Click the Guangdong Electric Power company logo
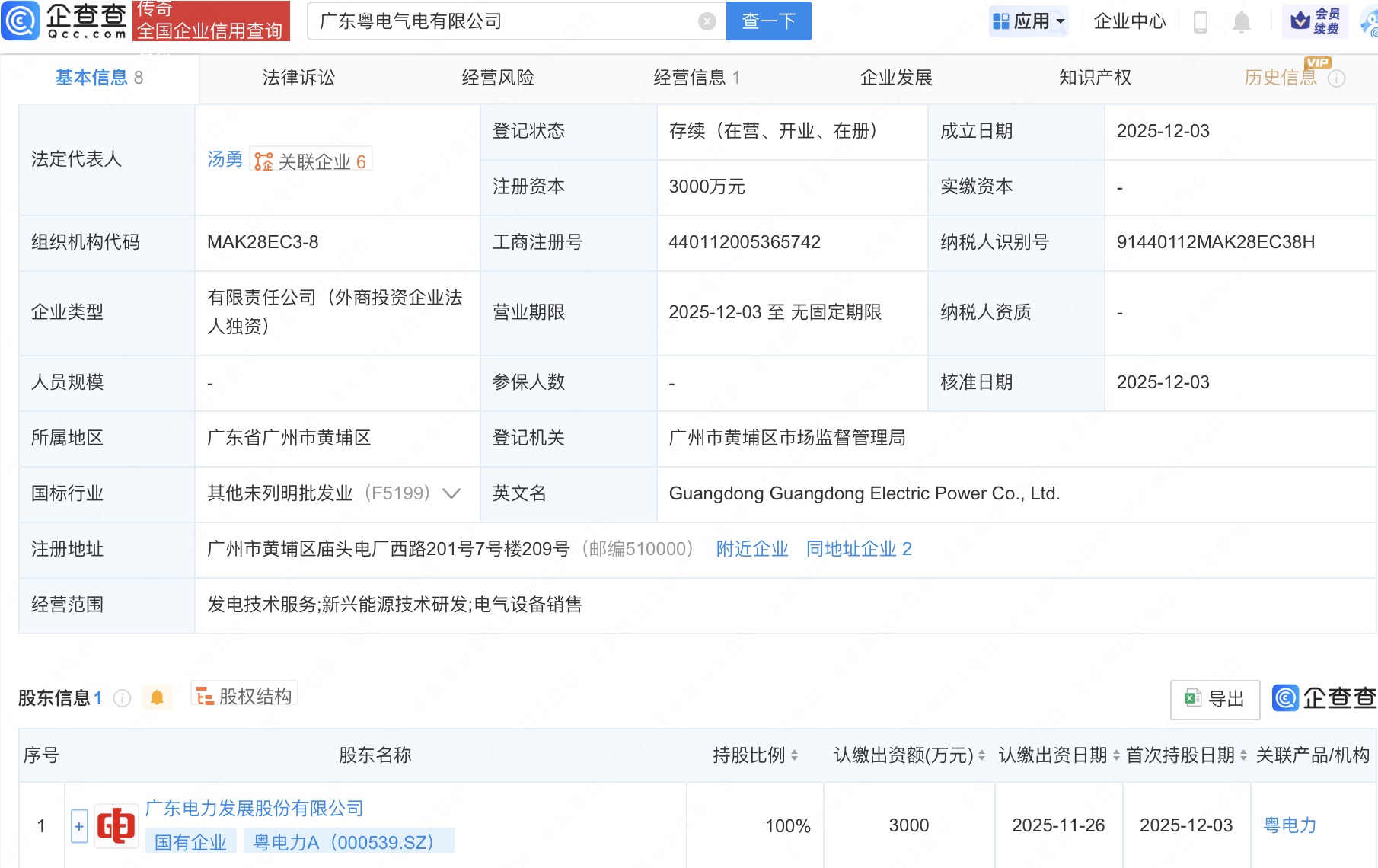1378x868 pixels. click(x=116, y=826)
